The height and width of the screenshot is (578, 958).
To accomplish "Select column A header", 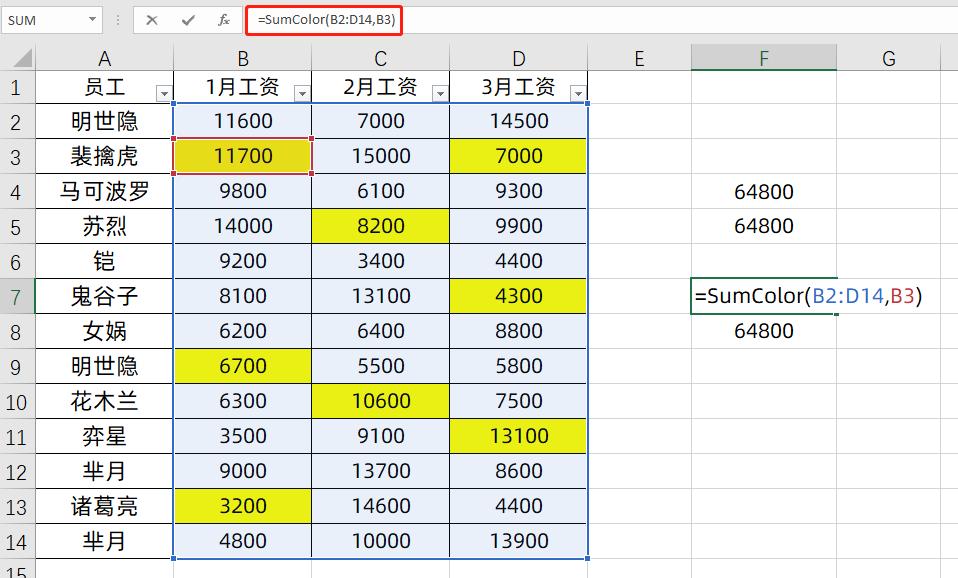I will 104,60.
